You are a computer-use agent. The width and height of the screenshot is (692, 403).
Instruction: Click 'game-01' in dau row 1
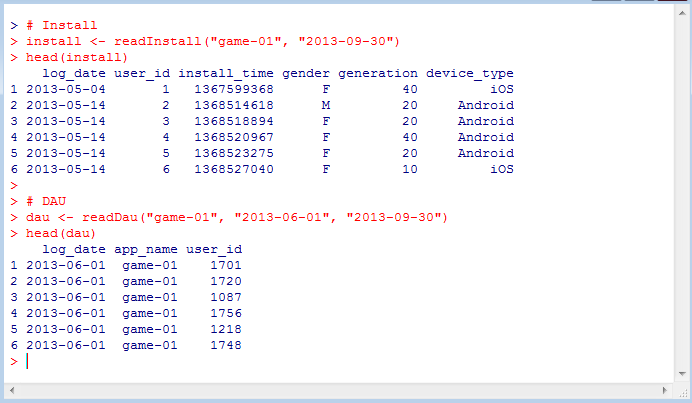150,265
